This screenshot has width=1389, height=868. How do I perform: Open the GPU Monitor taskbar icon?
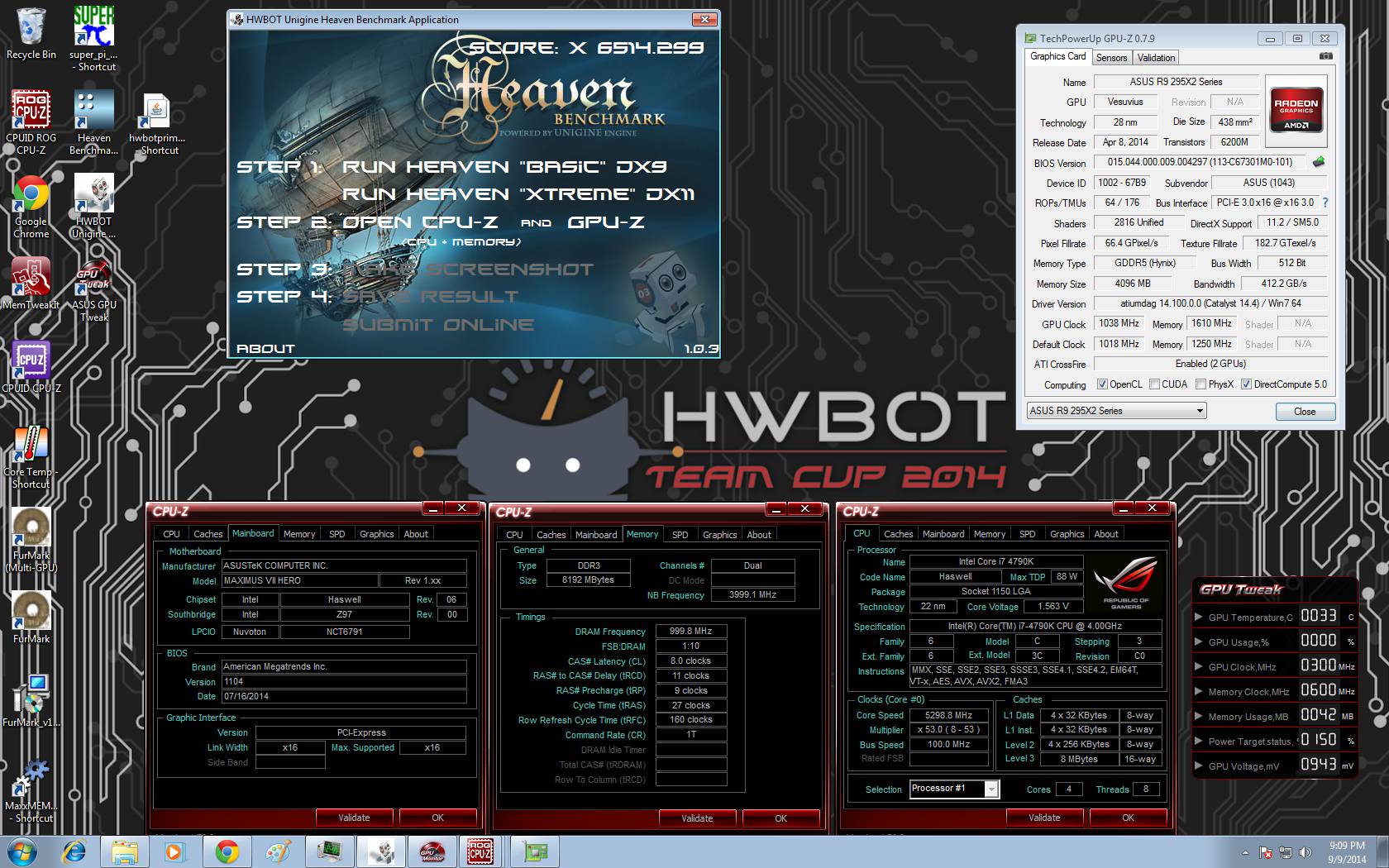432,851
